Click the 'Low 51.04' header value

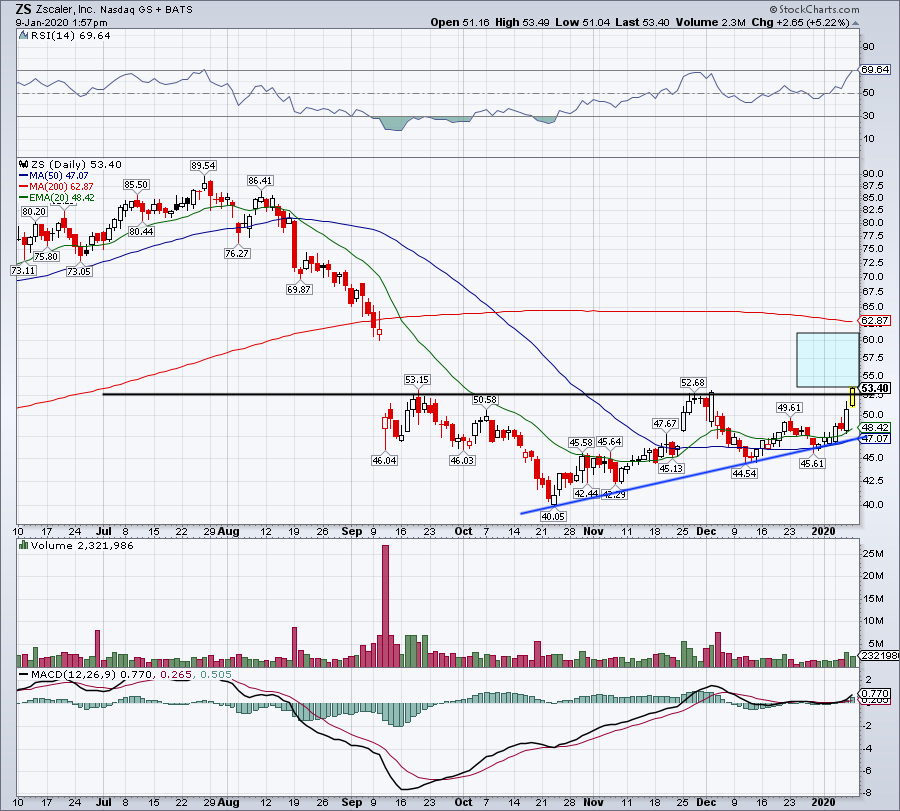[583, 22]
